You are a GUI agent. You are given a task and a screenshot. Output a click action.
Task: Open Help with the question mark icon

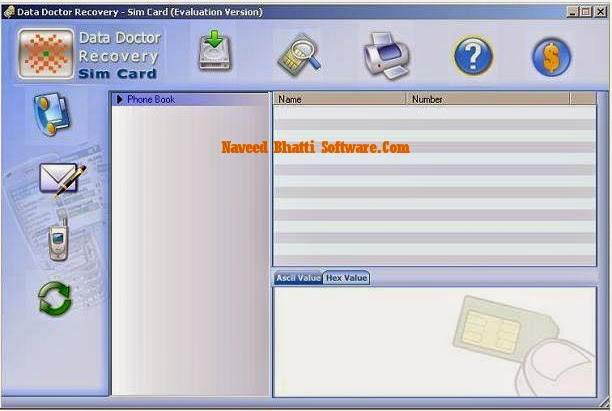coord(473,56)
